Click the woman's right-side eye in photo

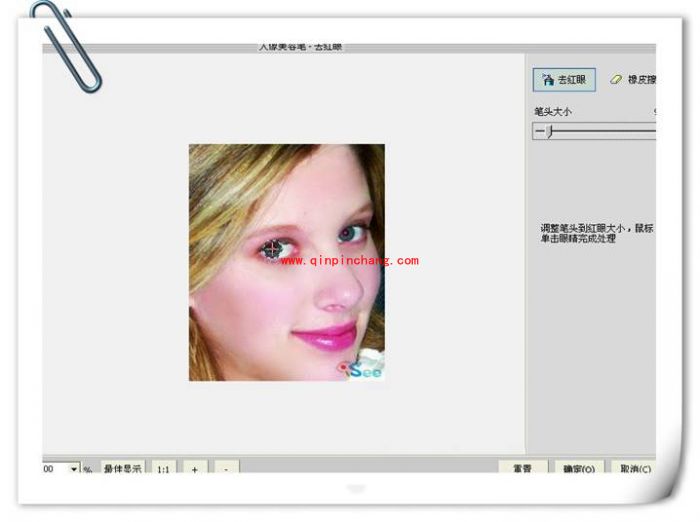point(350,233)
